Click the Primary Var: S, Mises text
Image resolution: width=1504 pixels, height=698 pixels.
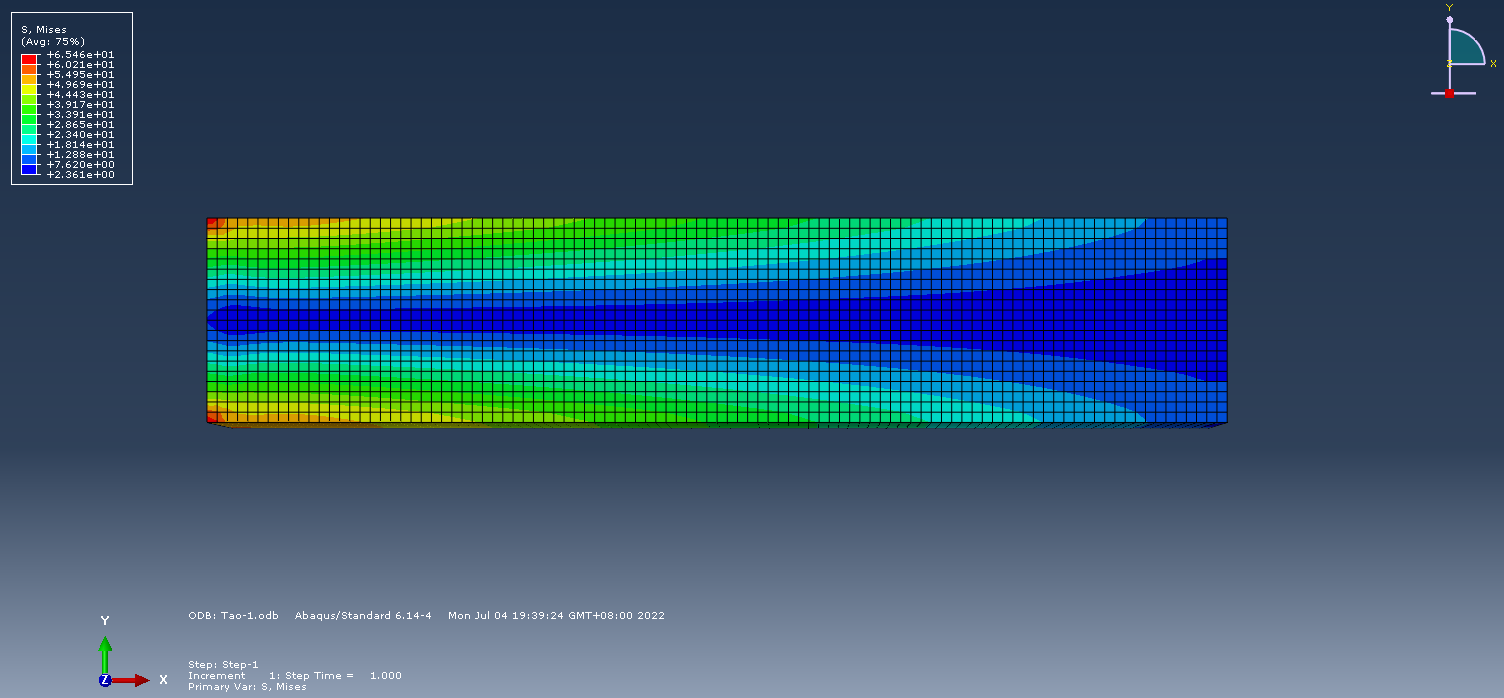coord(247,687)
